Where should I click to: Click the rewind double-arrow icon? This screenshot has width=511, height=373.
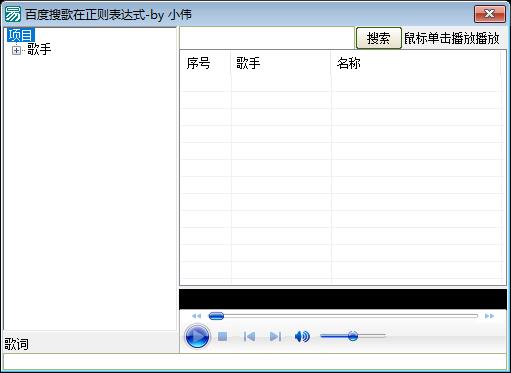tap(196, 316)
